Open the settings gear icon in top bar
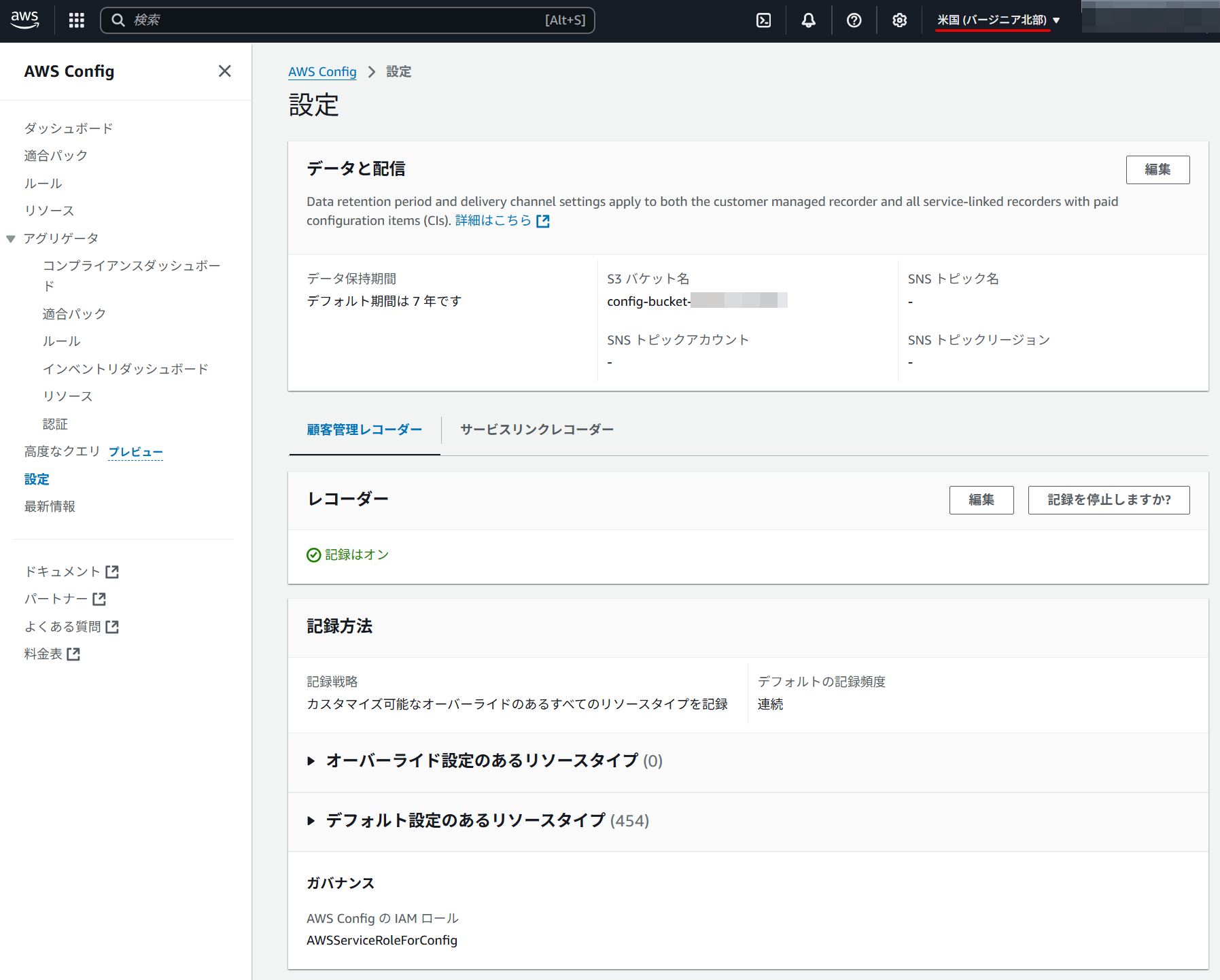 point(900,20)
